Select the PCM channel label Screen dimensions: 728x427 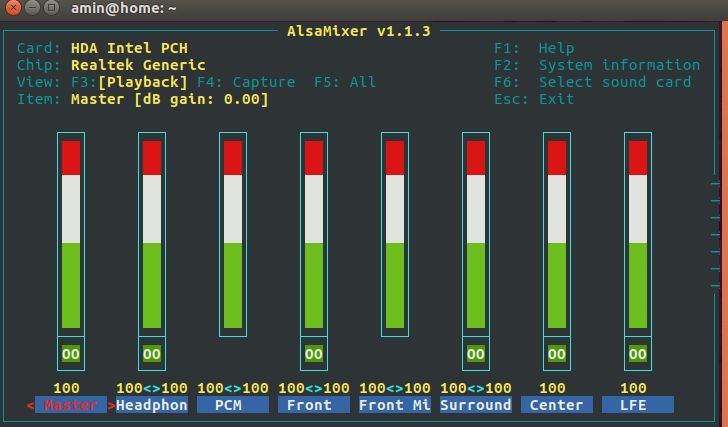tap(233, 405)
